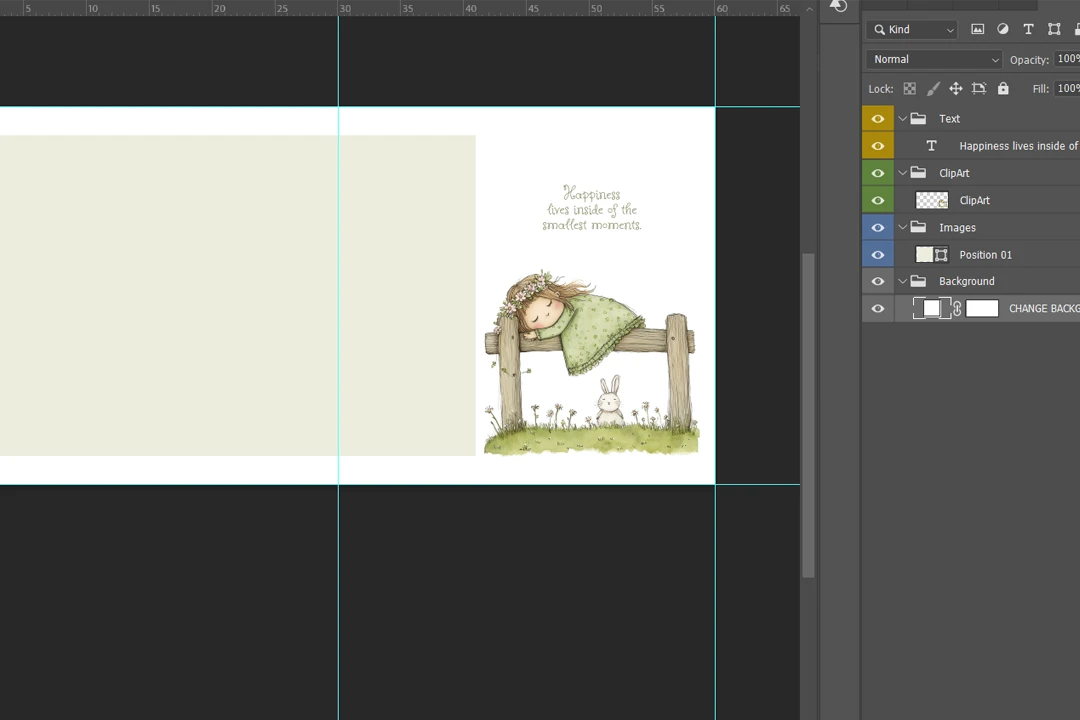Viewport: 1080px width, 720px height.
Task: Filter layers by adjustment layers icon
Action: click(1003, 29)
